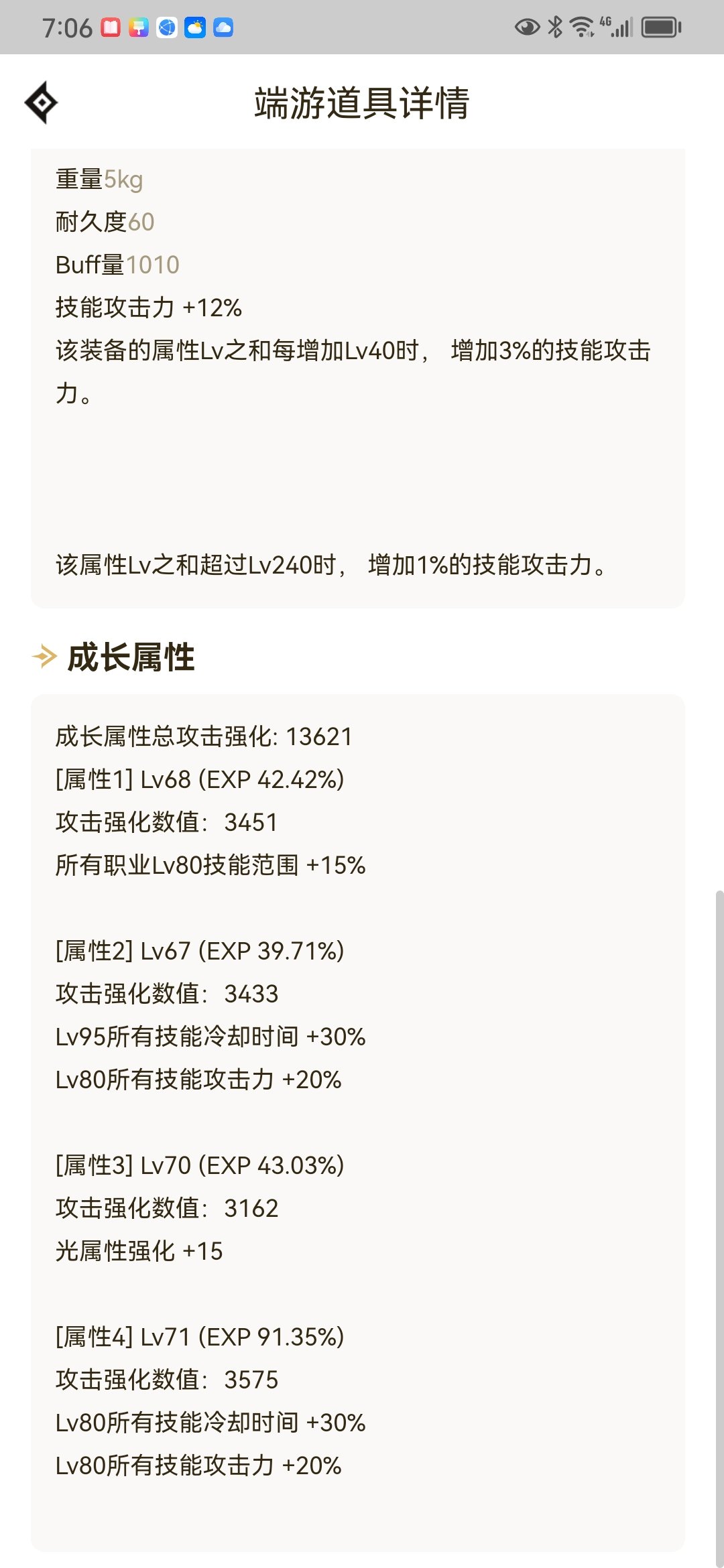The height and width of the screenshot is (1568, 724).
Task: Tap the Bluetooth status icon
Action: point(555,27)
